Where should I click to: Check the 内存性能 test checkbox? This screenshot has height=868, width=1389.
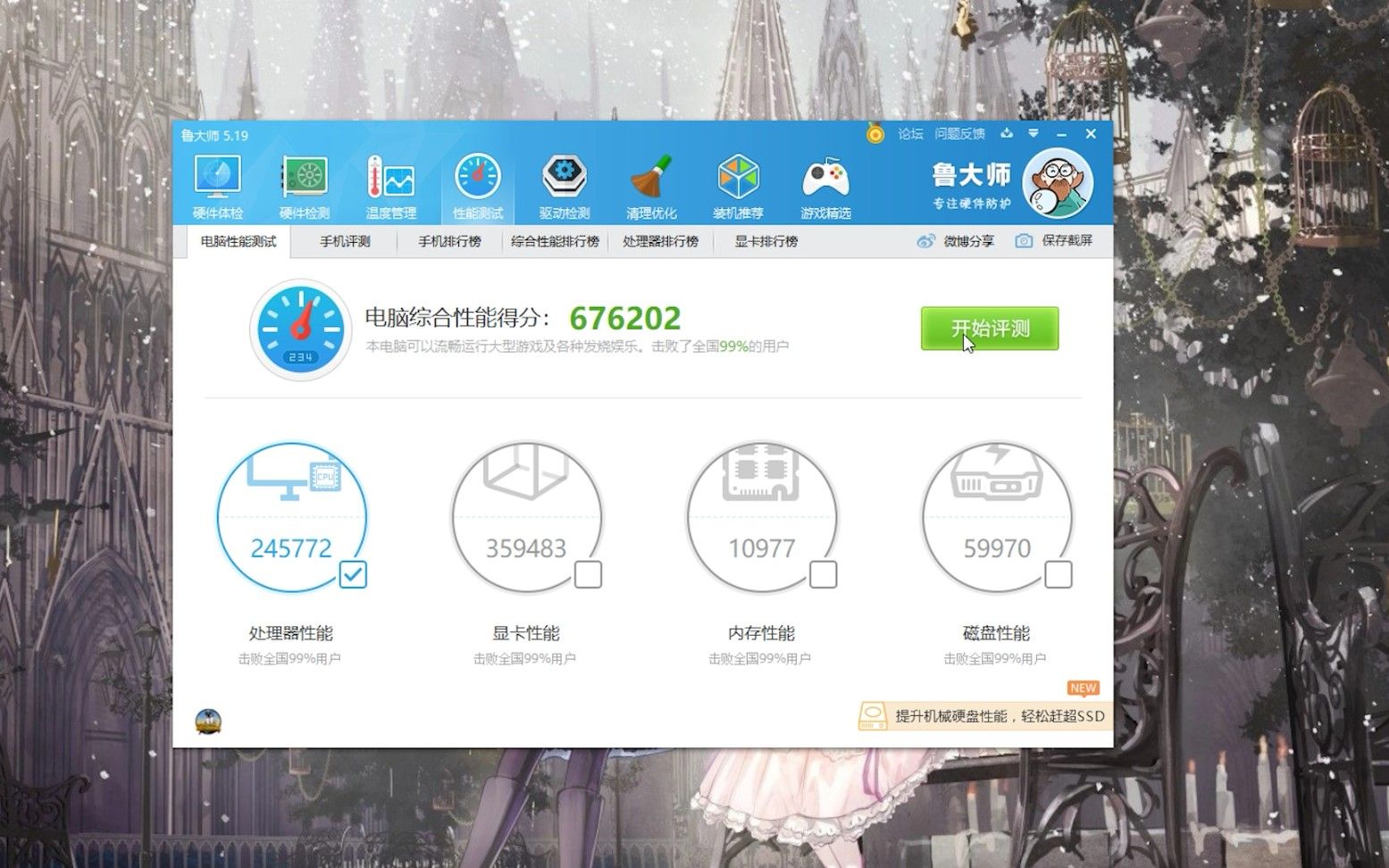pyautogui.click(x=823, y=574)
